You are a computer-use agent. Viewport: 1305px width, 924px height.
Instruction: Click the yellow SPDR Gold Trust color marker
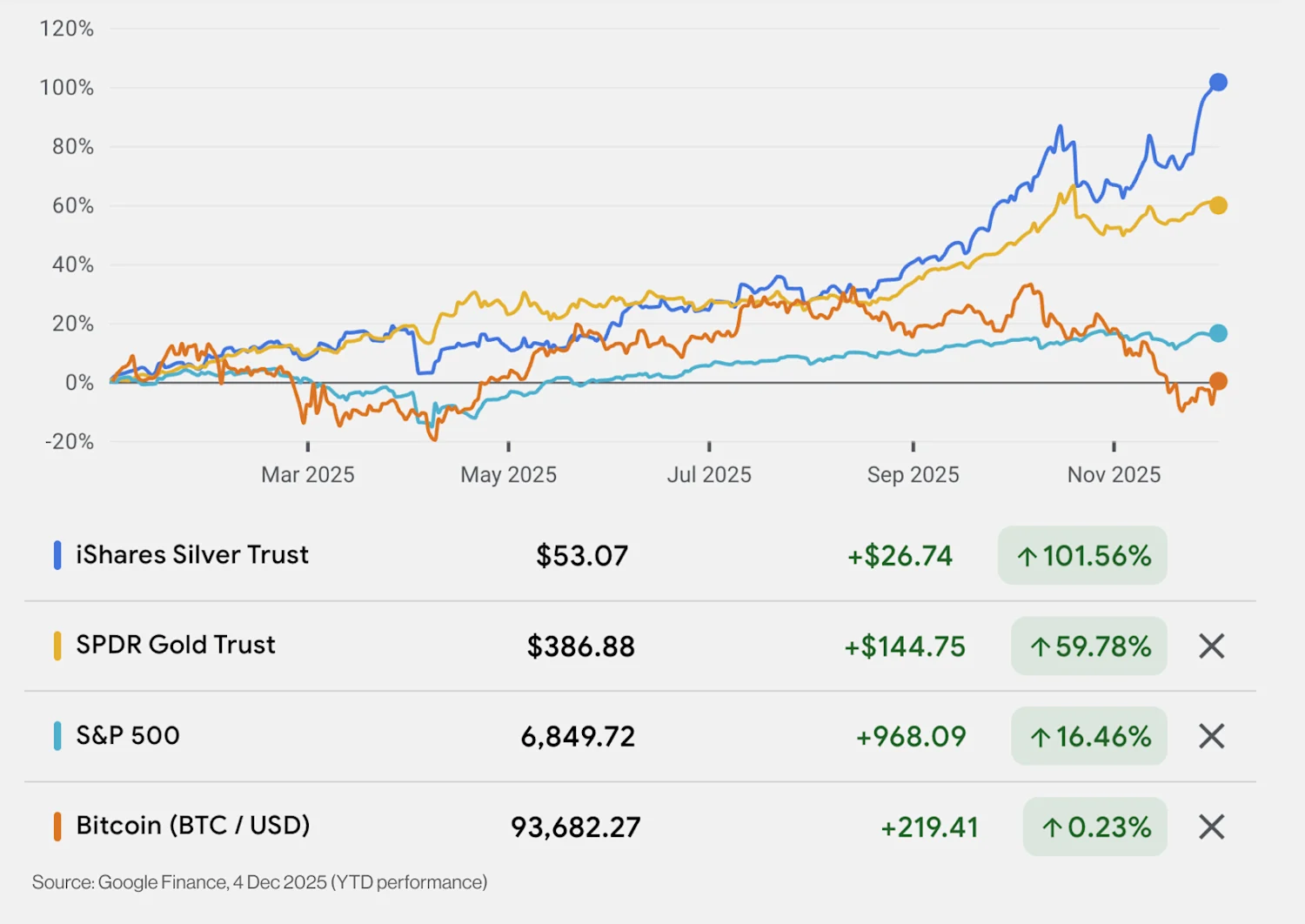(x=57, y=646)
